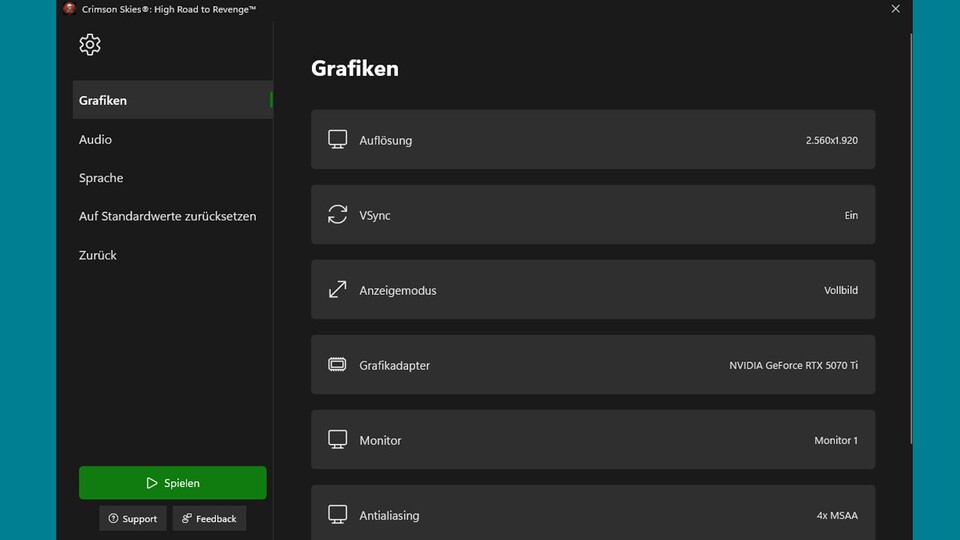Click the monitor icon beside Auflösung

pos(337,140)
